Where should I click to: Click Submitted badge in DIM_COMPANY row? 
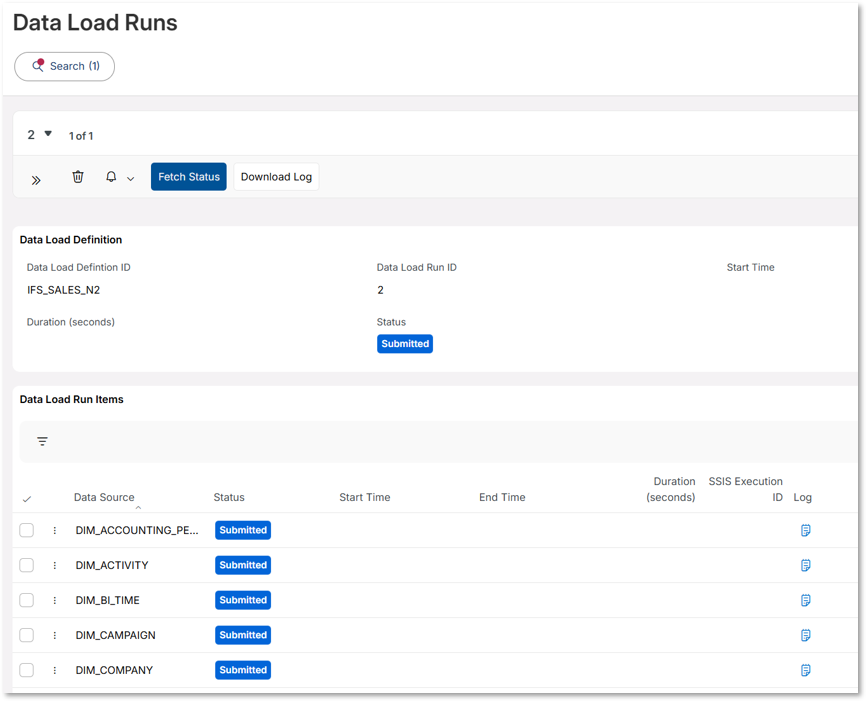point(243,670)
